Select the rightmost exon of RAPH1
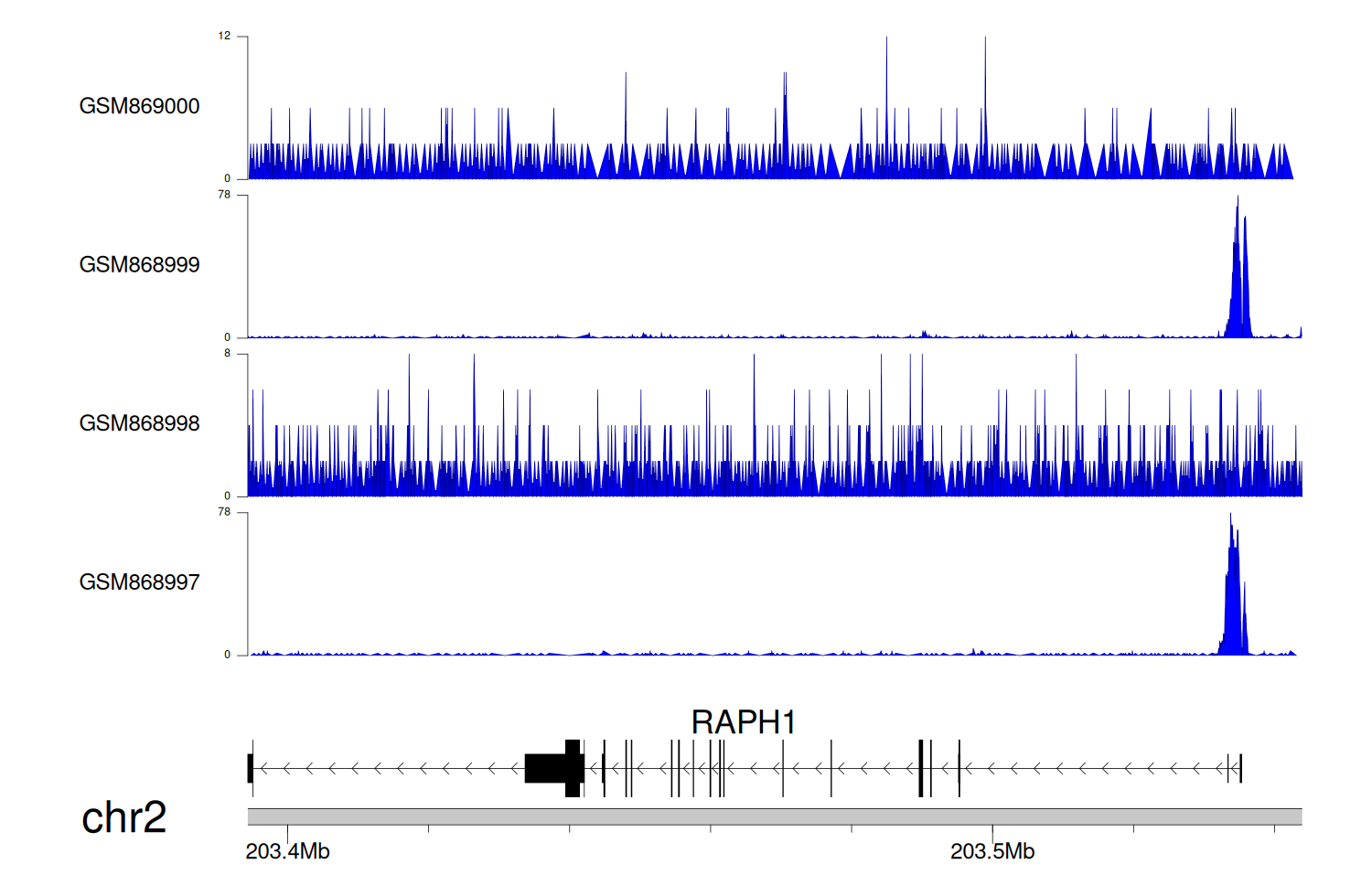1372x896 pixels. (x=1239, y=768)
